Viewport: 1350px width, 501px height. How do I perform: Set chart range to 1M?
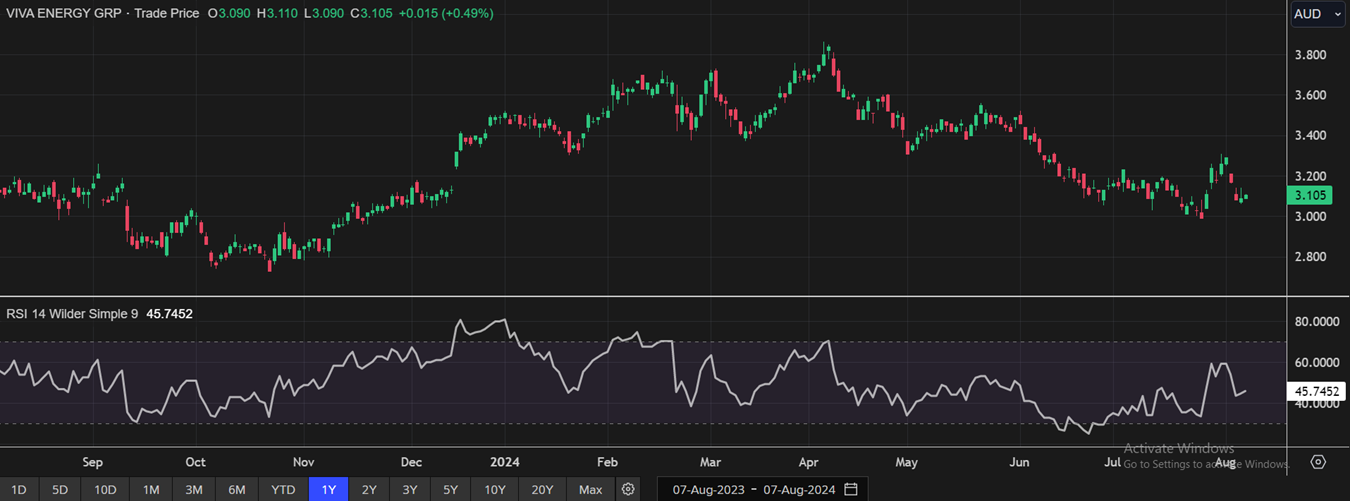151,489
